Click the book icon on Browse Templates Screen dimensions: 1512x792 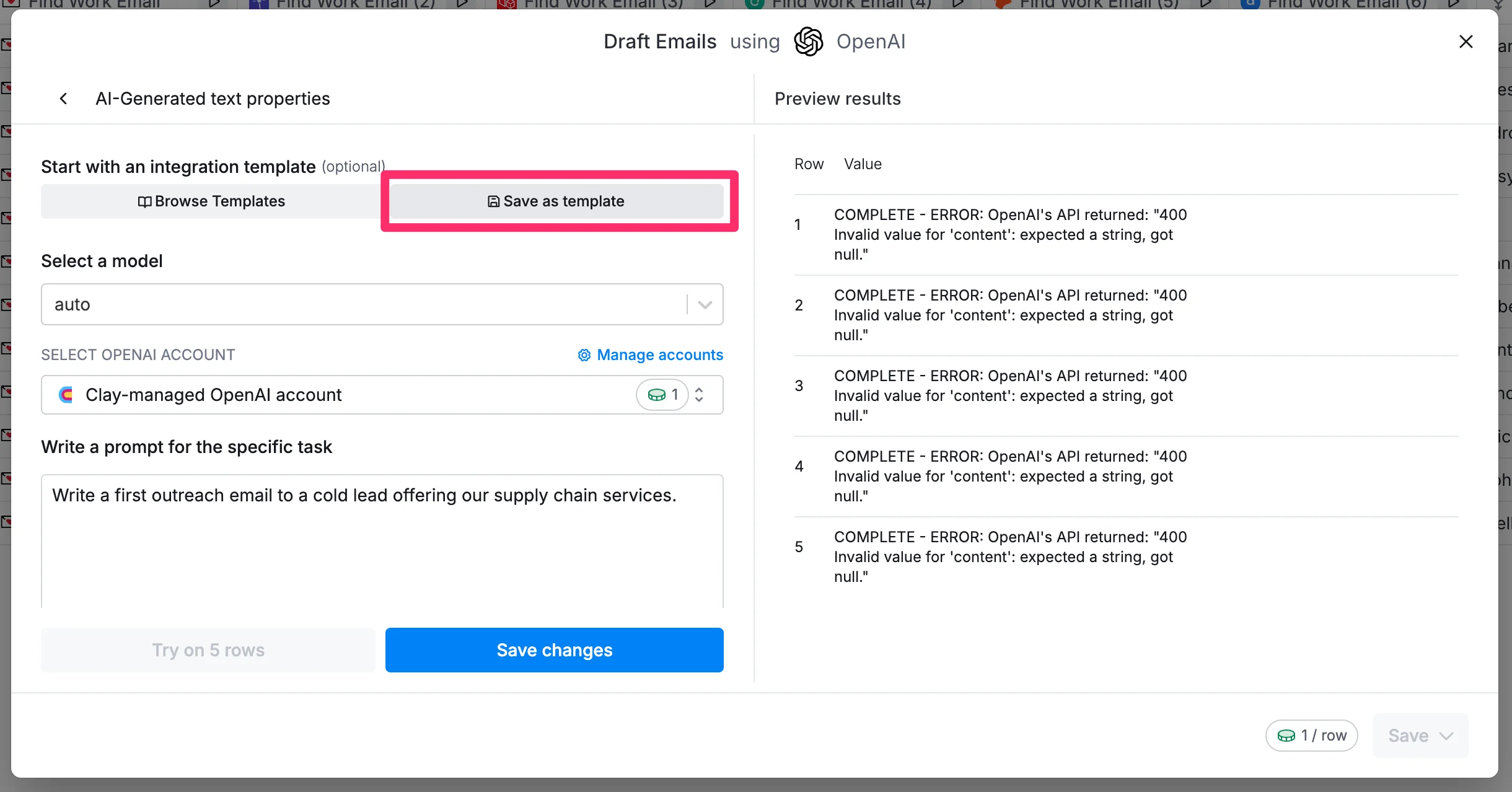pos(144,201)
